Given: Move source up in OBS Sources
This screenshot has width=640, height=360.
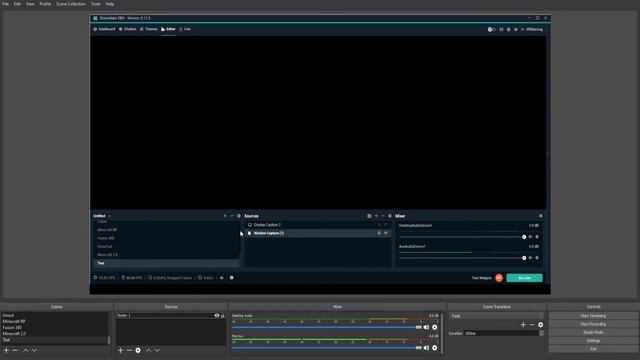Looking at the screenshot, I should tap(148, 350).
